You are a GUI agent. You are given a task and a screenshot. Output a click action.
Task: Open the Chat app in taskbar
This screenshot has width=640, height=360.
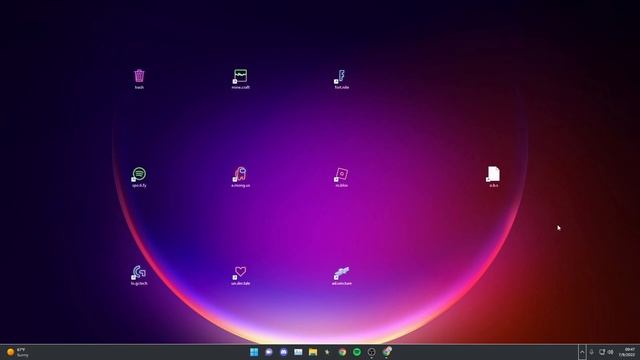click(269, 352)
